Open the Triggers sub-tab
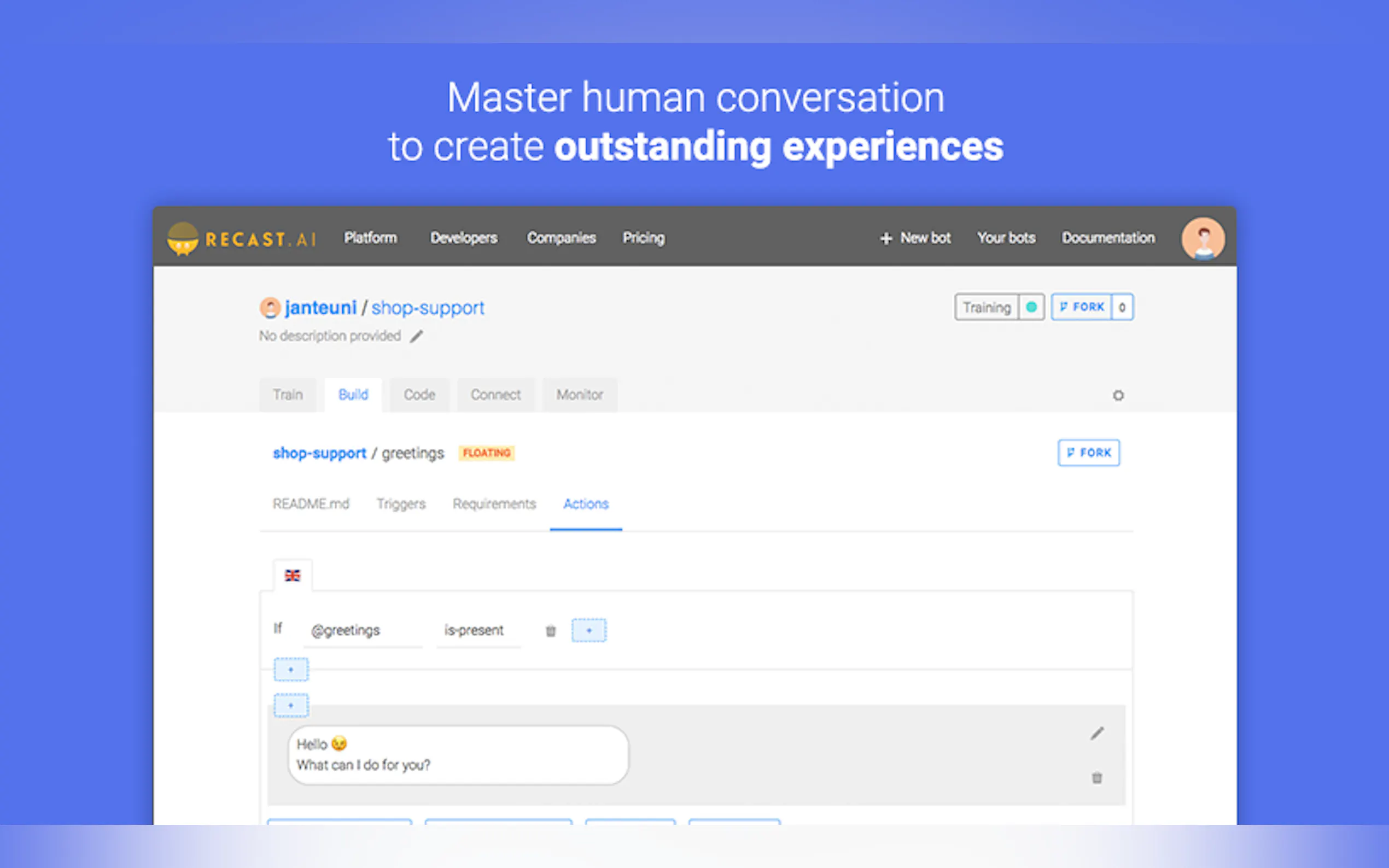The height and width of the screenshot is (868, 1389). pos(401,504)
